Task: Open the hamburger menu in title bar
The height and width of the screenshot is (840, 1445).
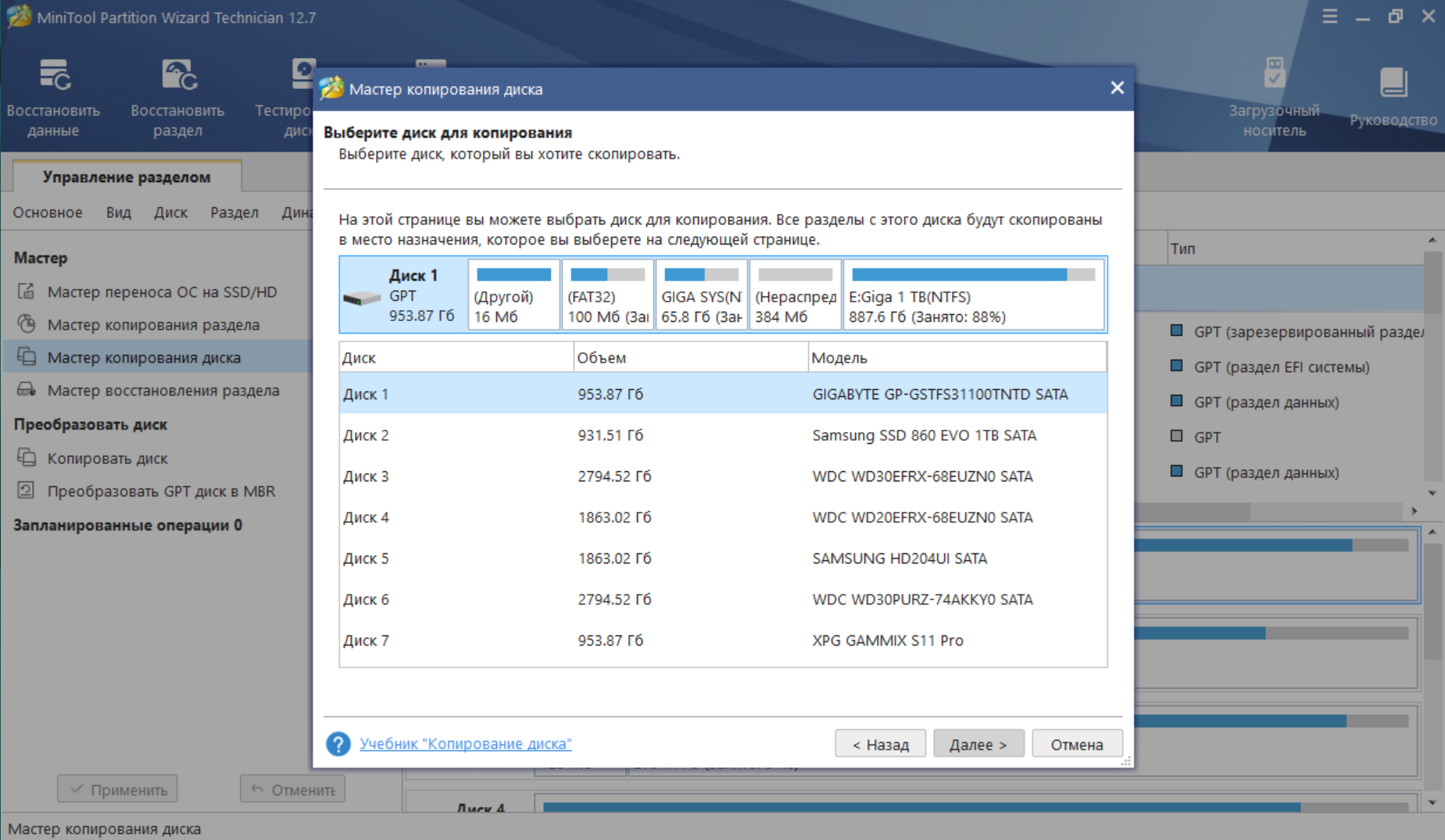Action: click(x=1329, y=16)
